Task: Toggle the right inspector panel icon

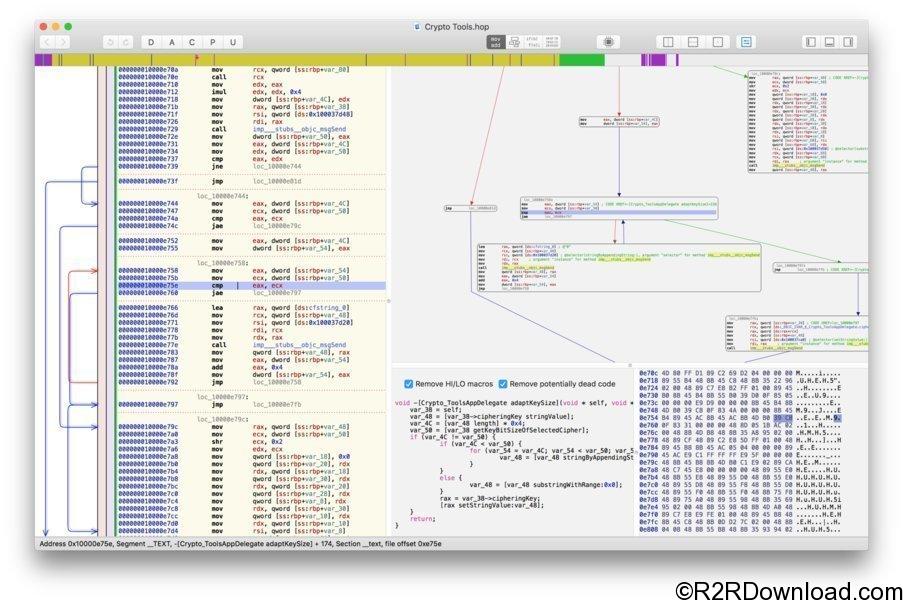Action: 849,41
